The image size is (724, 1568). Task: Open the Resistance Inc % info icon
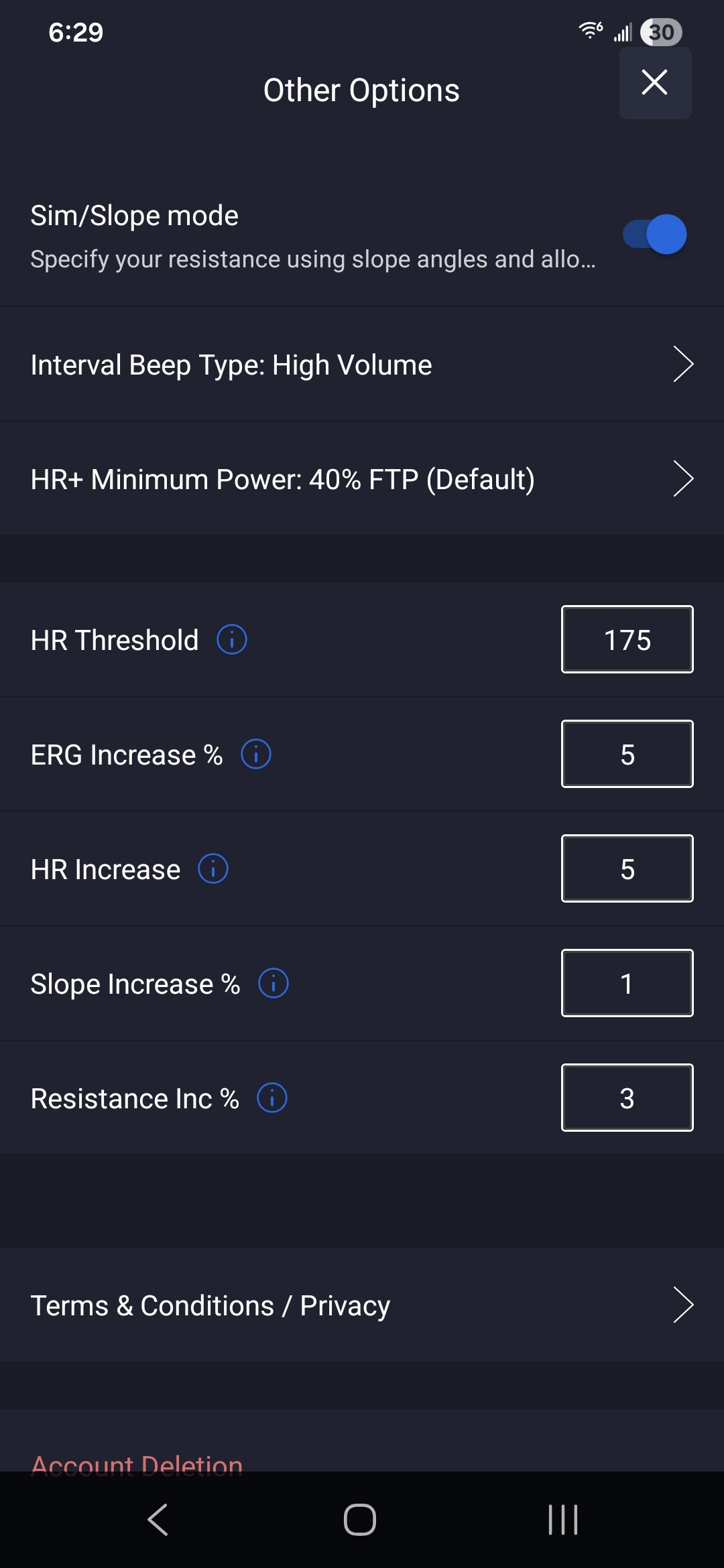pos(272,1098)
